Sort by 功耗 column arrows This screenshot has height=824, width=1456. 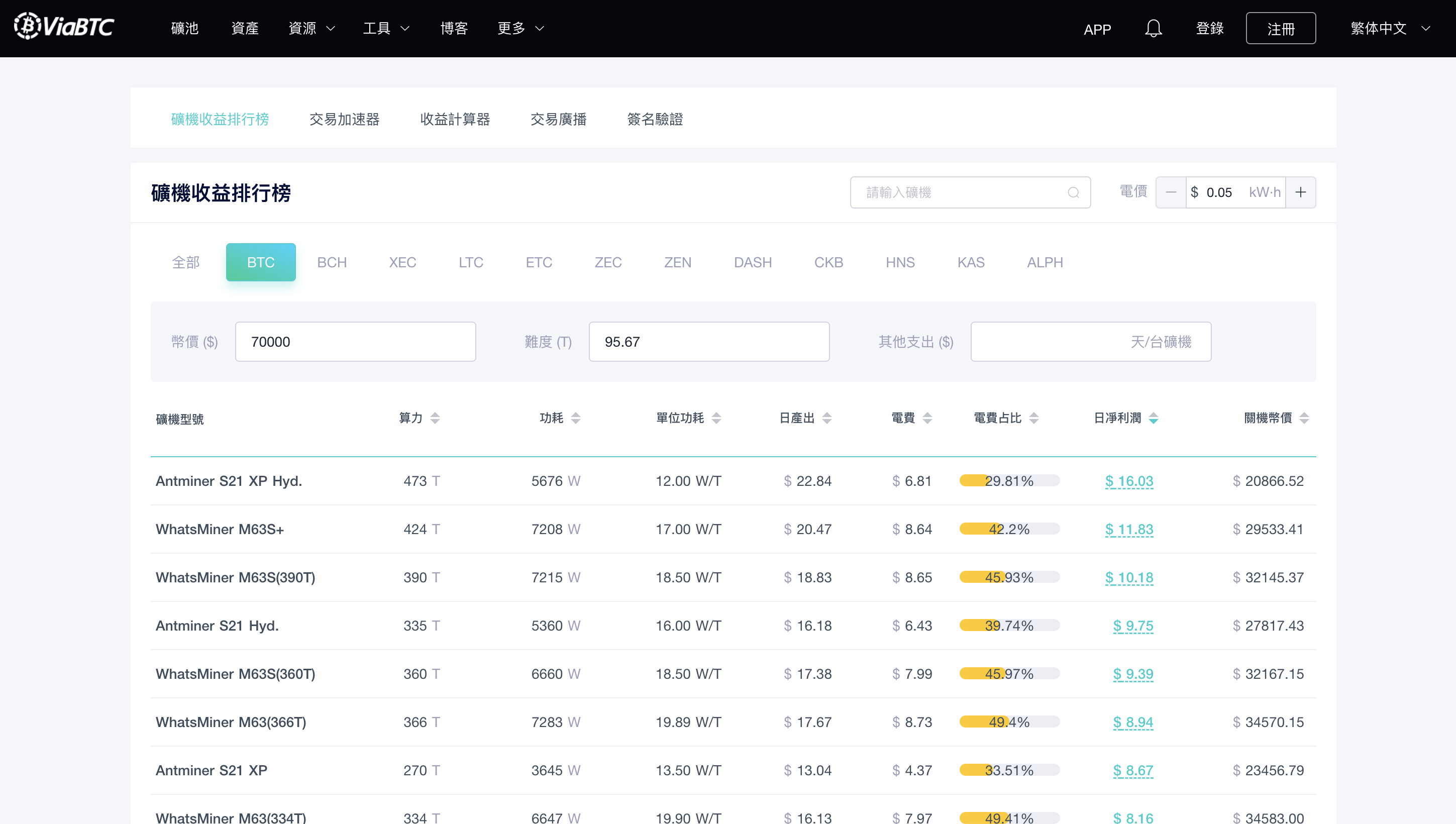(x=575, y=418)
